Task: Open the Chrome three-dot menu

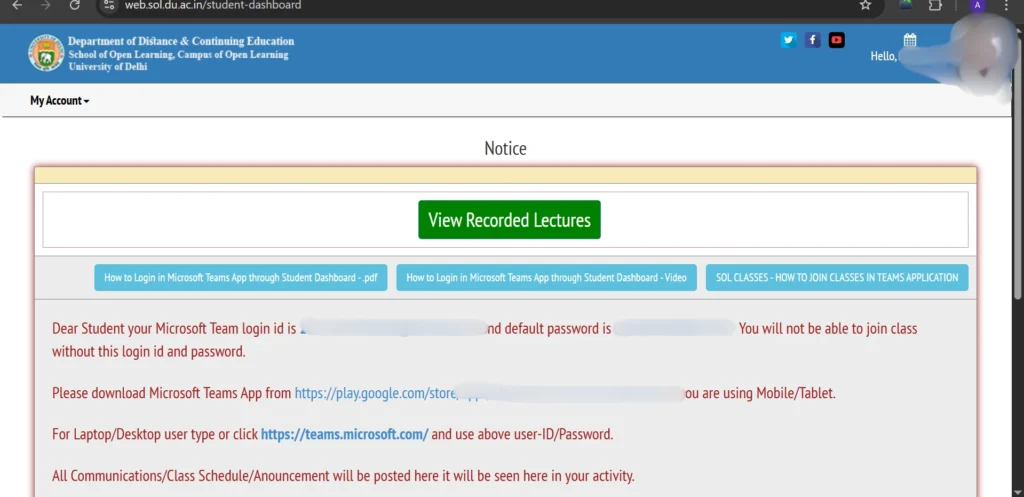Action: coord(1006,5)
